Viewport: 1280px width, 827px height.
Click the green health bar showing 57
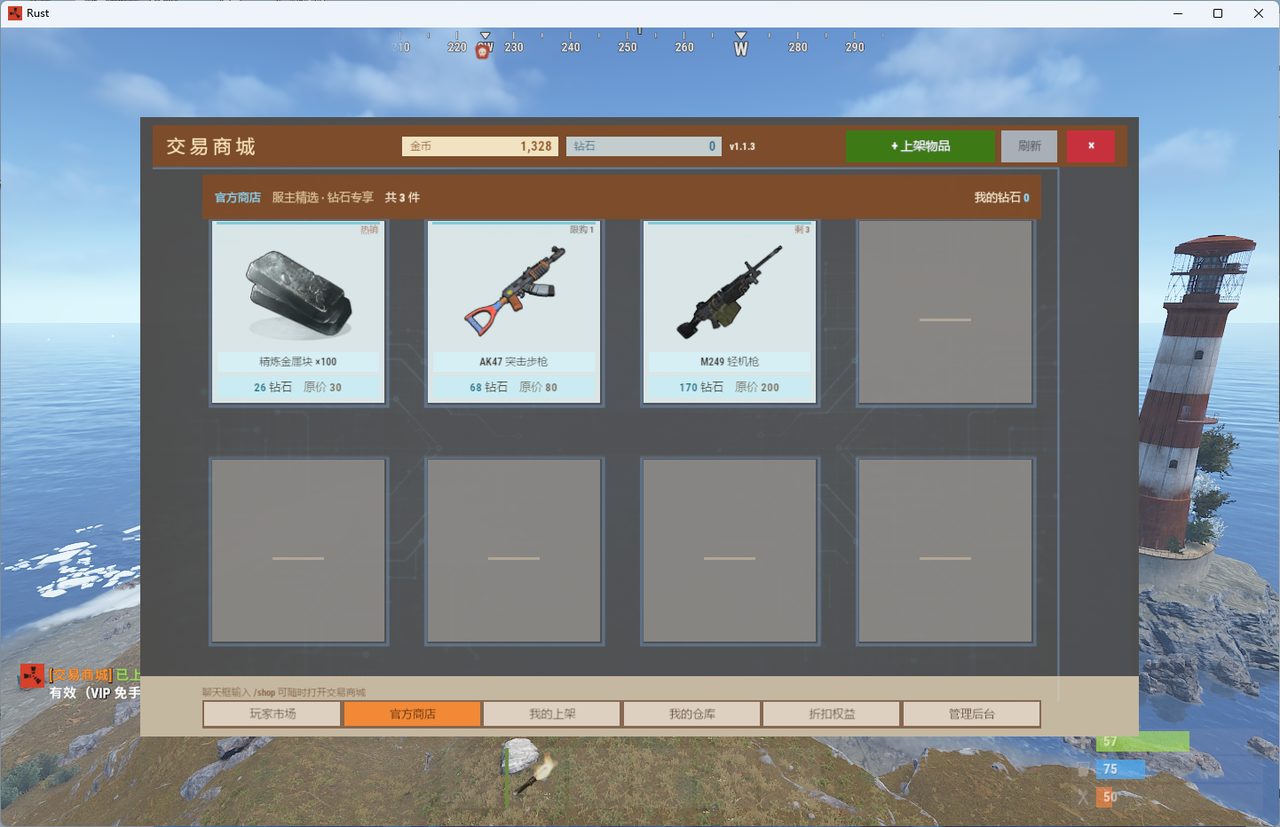1143,741
